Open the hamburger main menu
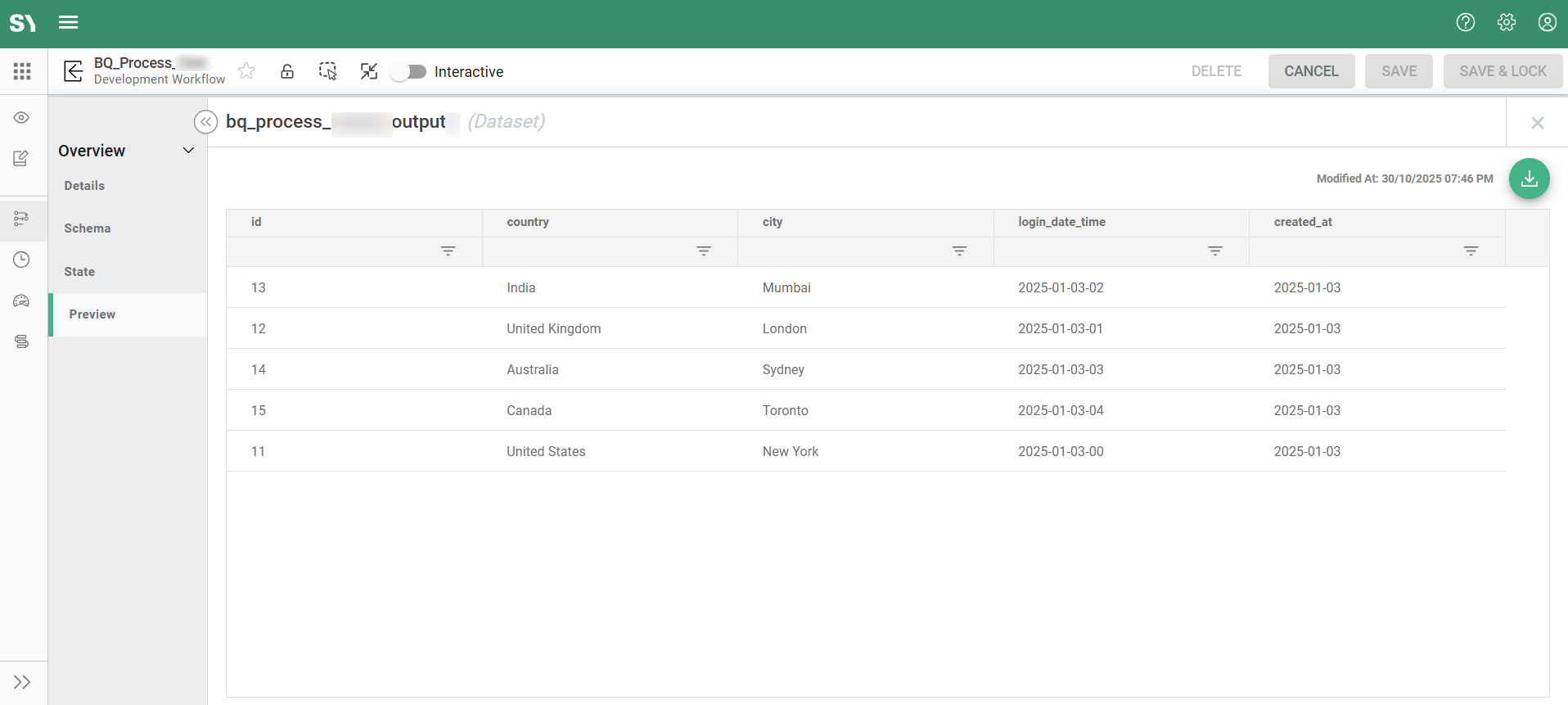Viewport: 1568px width, 705px height. pos(69,23)
